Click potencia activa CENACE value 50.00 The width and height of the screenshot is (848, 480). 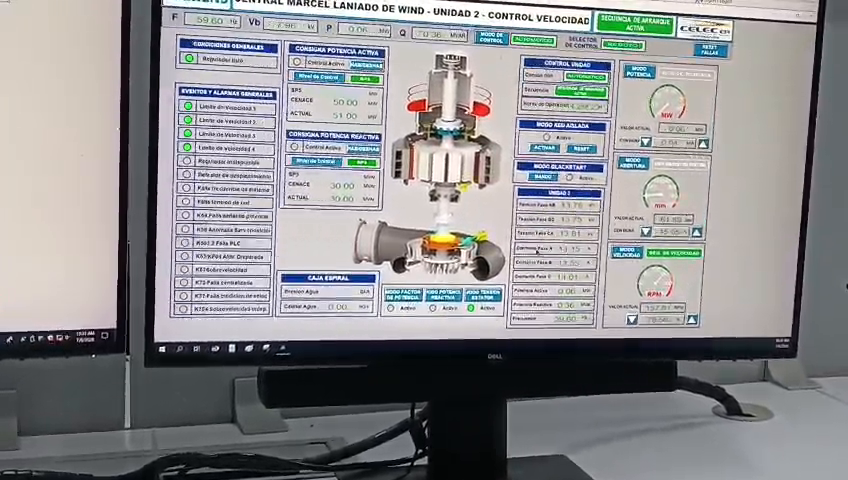coord(345,102)
